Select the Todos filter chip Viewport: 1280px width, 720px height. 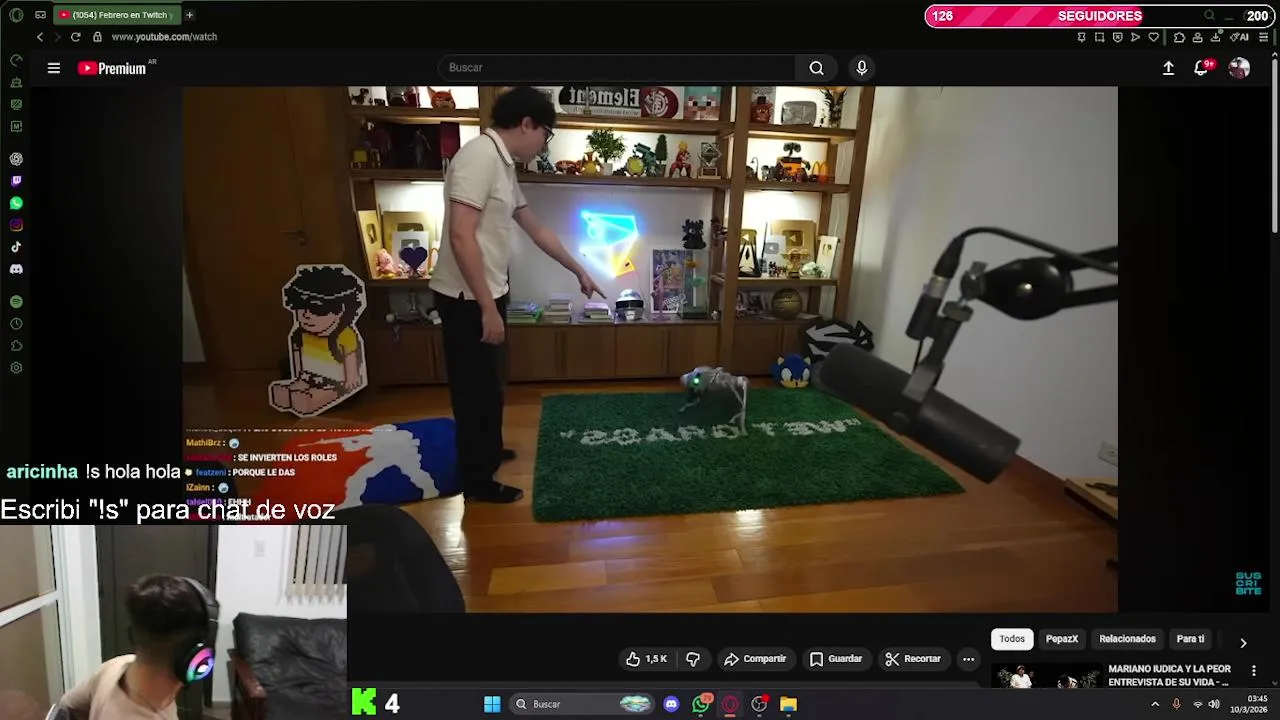point(1012,639)
